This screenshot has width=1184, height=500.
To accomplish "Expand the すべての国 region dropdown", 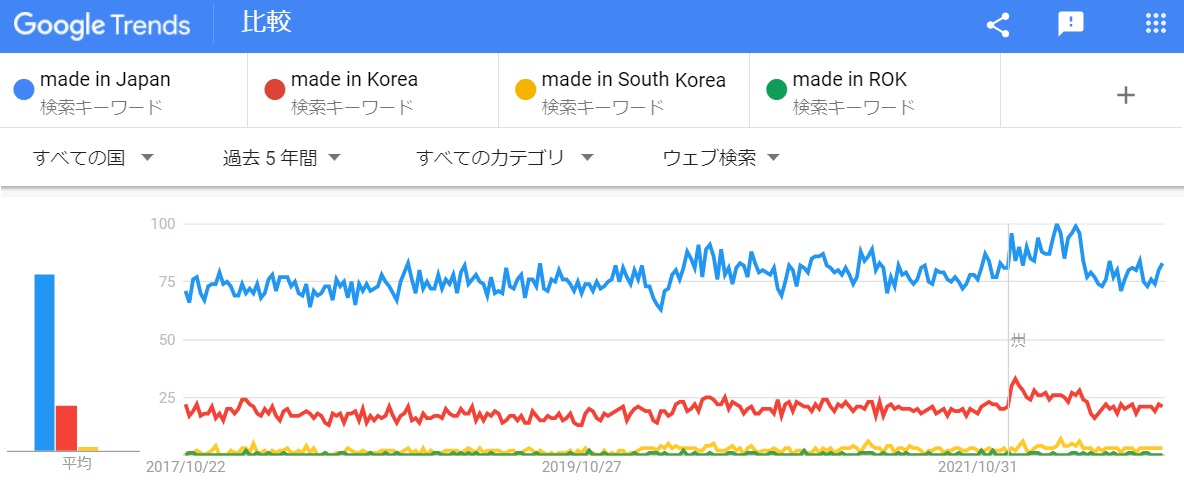I will pyautogui.click(x=93, y=158).
